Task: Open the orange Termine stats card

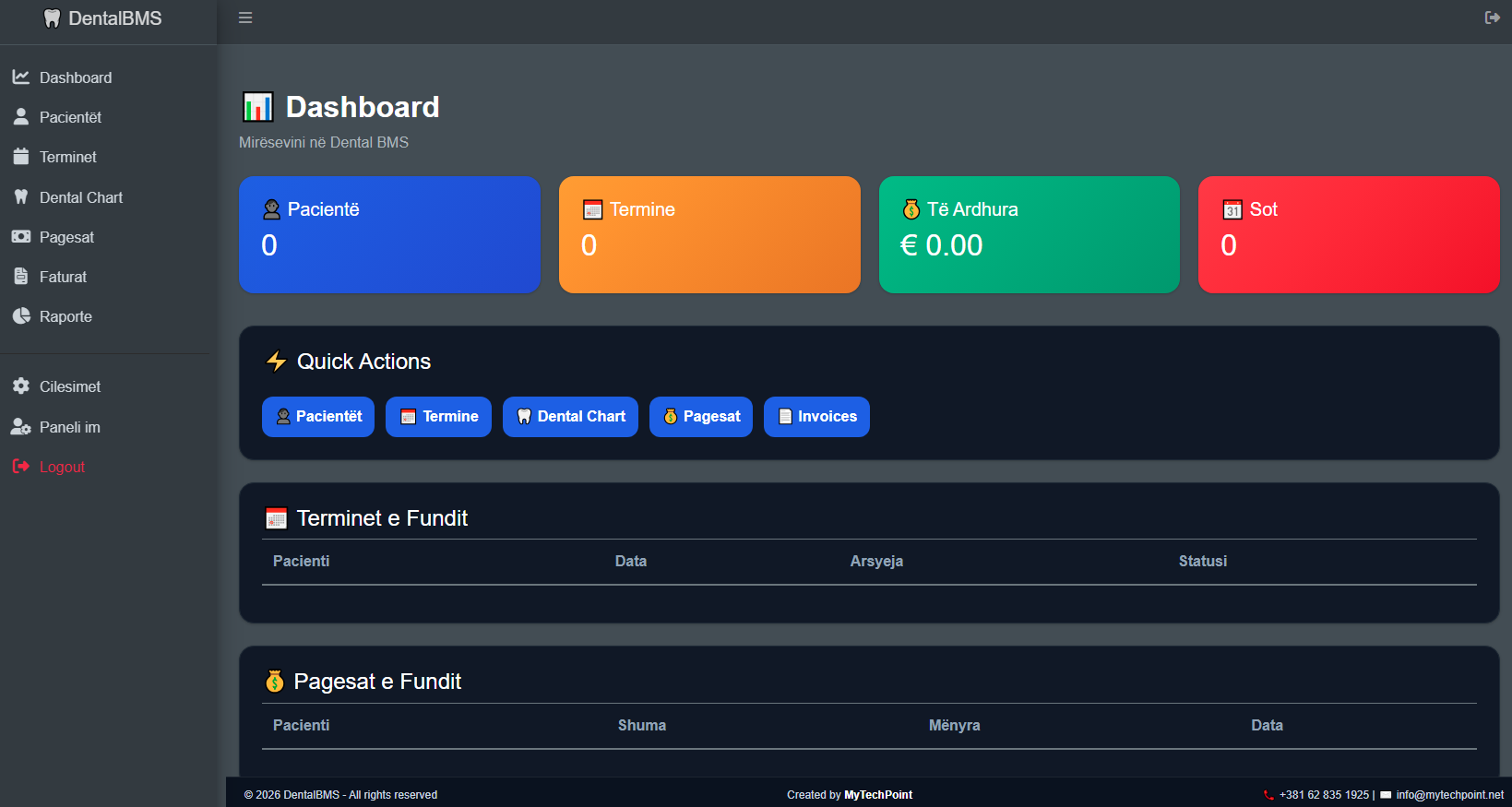Action: [709, 235]
